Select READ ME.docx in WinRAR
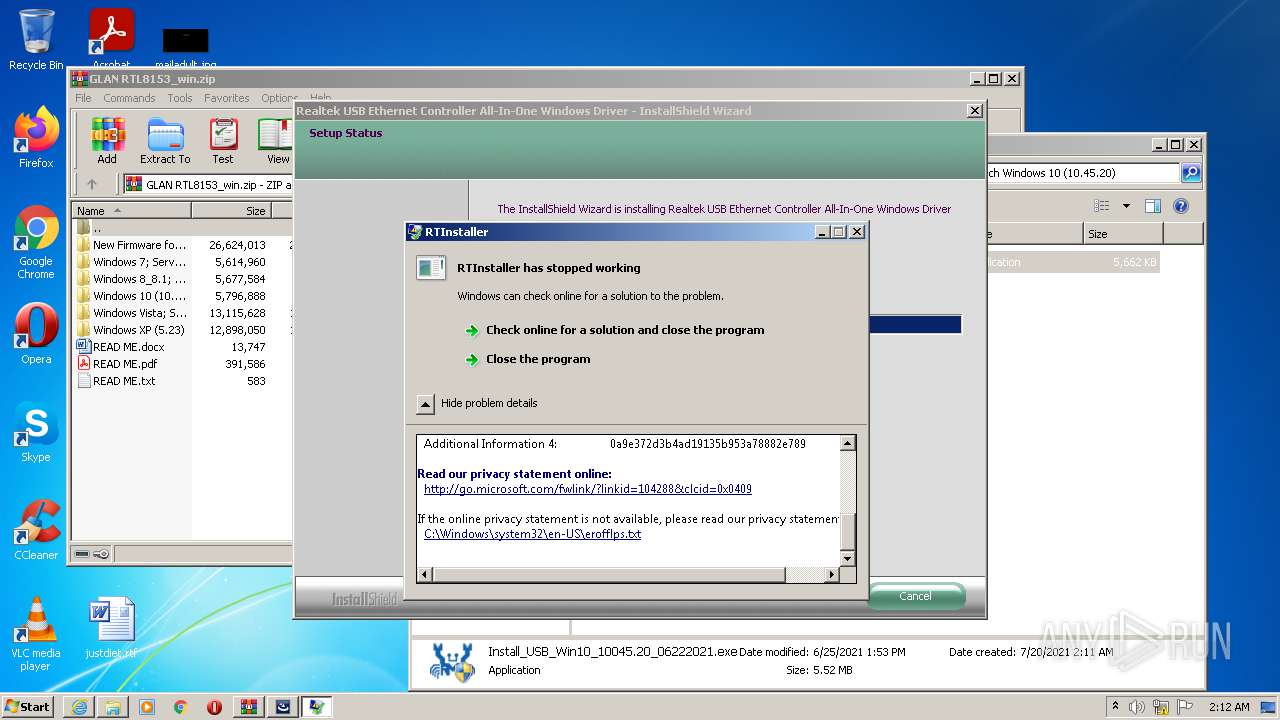The height and width of the screenshot is (720, 1280). (121, 347)
